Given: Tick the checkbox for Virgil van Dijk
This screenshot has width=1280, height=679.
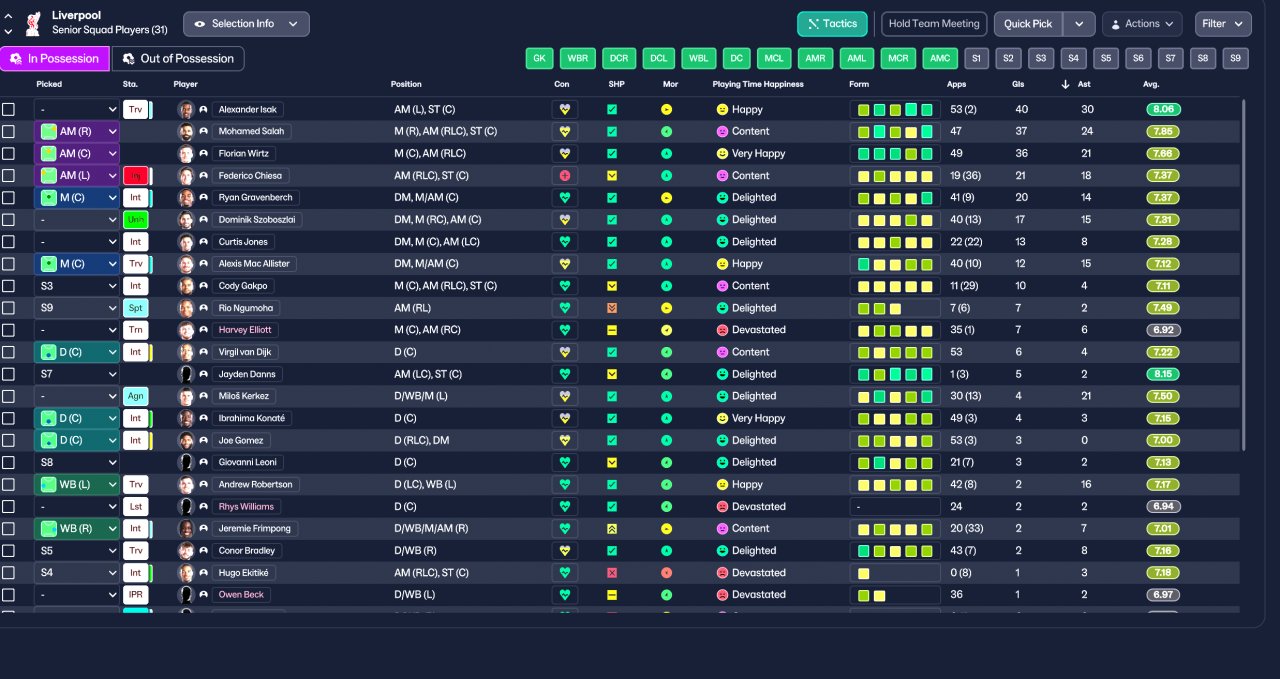Looking at the screenshot, I should pyautogui.click(x=8, y=352).
